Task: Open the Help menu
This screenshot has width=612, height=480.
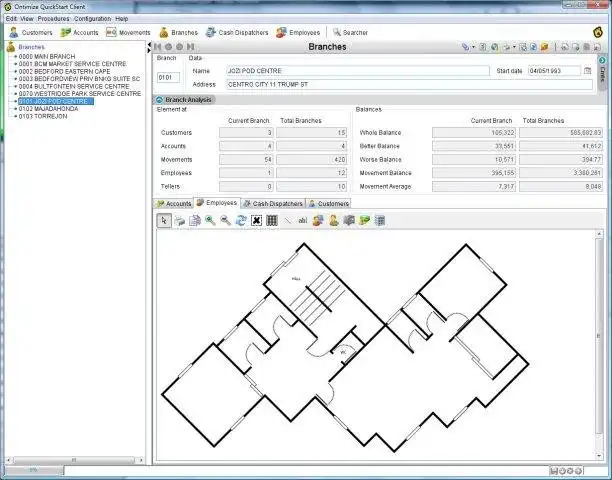Action: pyautogui.click(x=122, y=19)
